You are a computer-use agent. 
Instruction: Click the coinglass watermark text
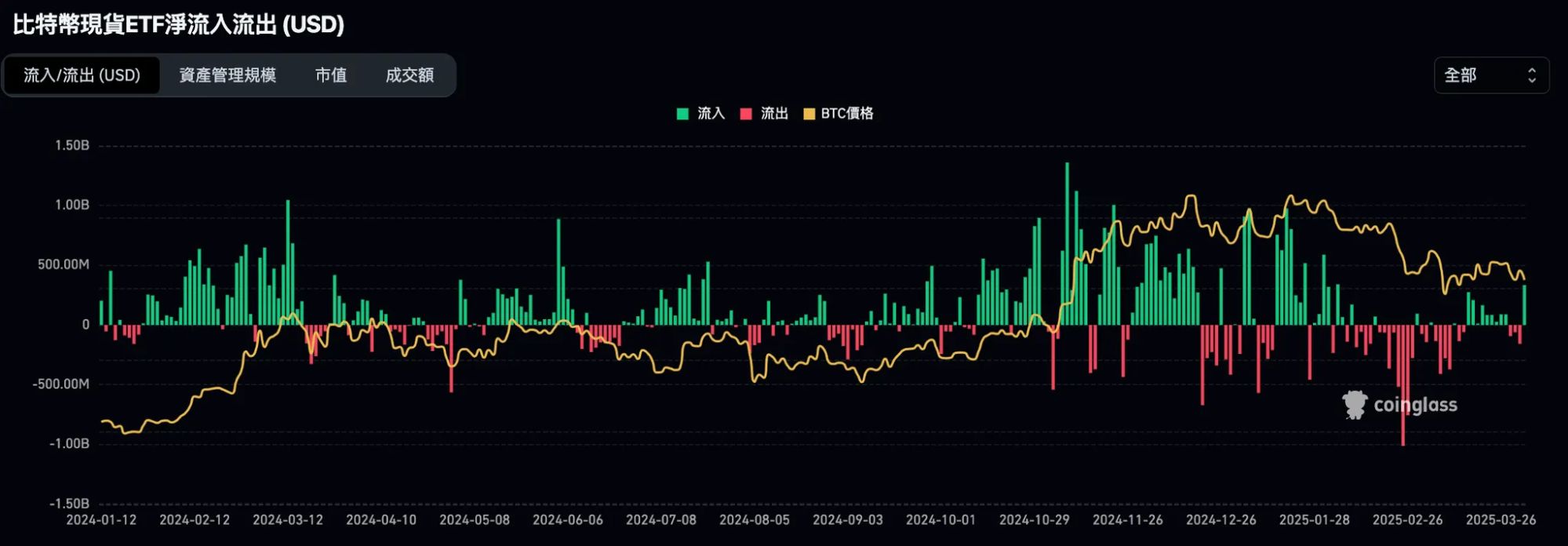point(1415,405)
